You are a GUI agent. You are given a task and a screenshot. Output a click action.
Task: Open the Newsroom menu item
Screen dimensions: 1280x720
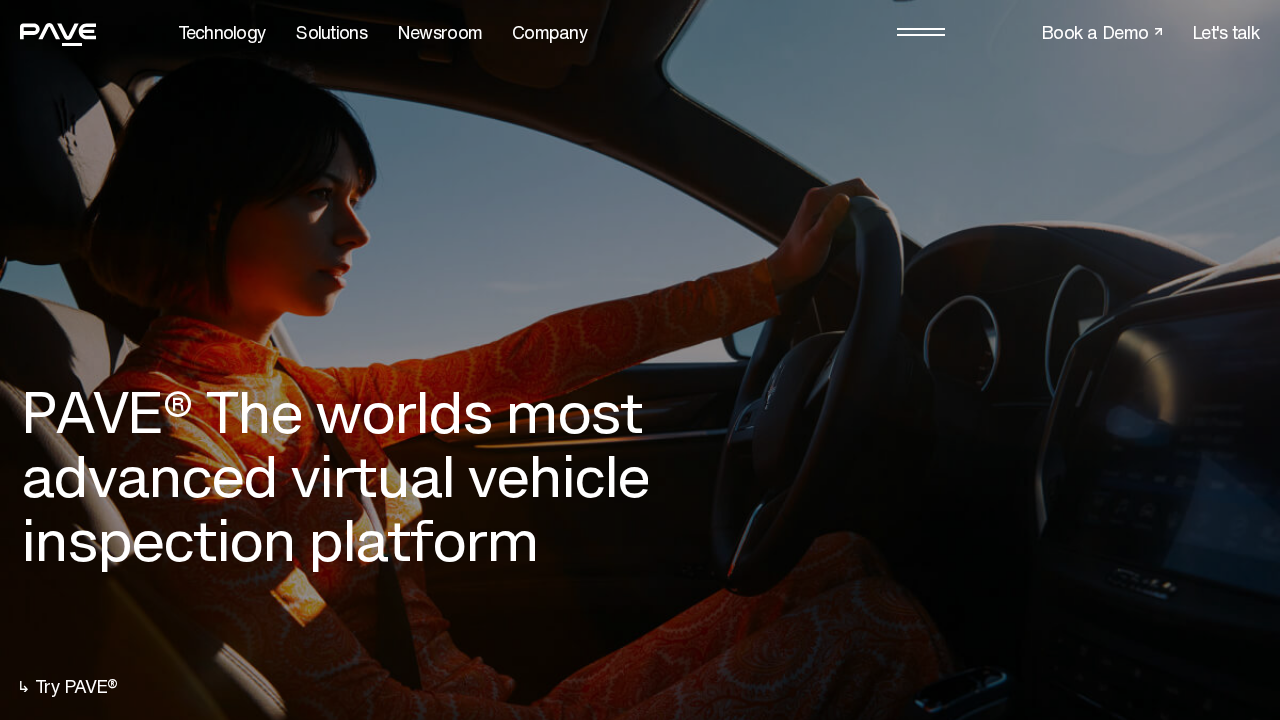point(440,32)
